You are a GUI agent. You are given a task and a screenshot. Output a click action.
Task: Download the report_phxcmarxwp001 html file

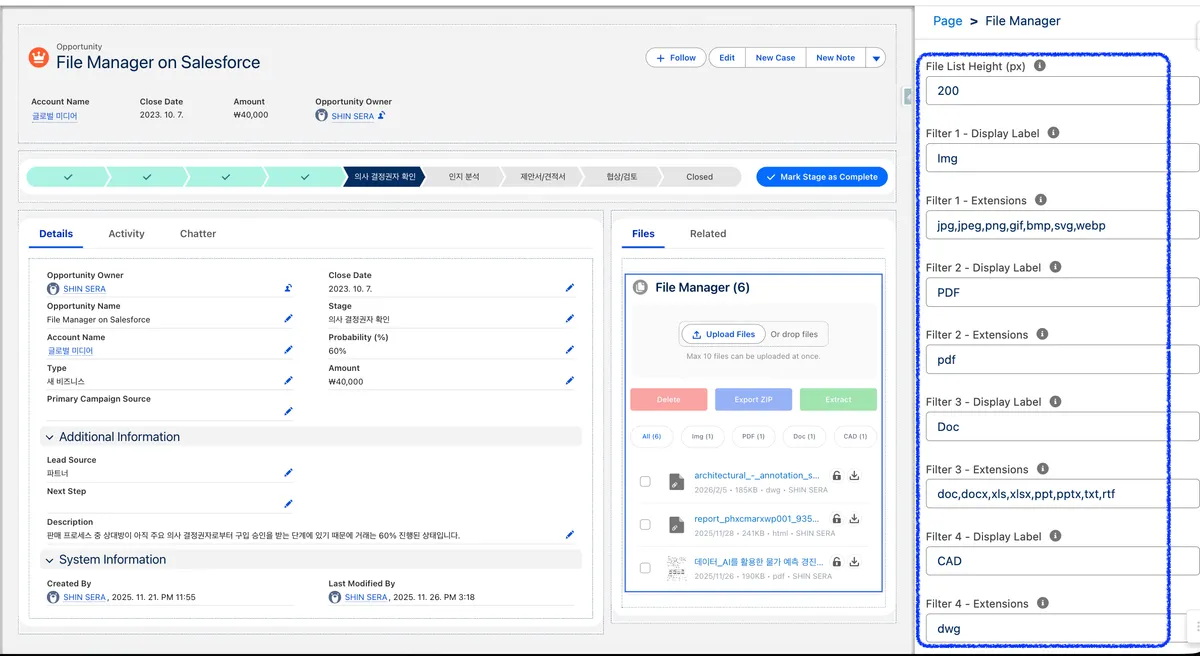point(854,520)
